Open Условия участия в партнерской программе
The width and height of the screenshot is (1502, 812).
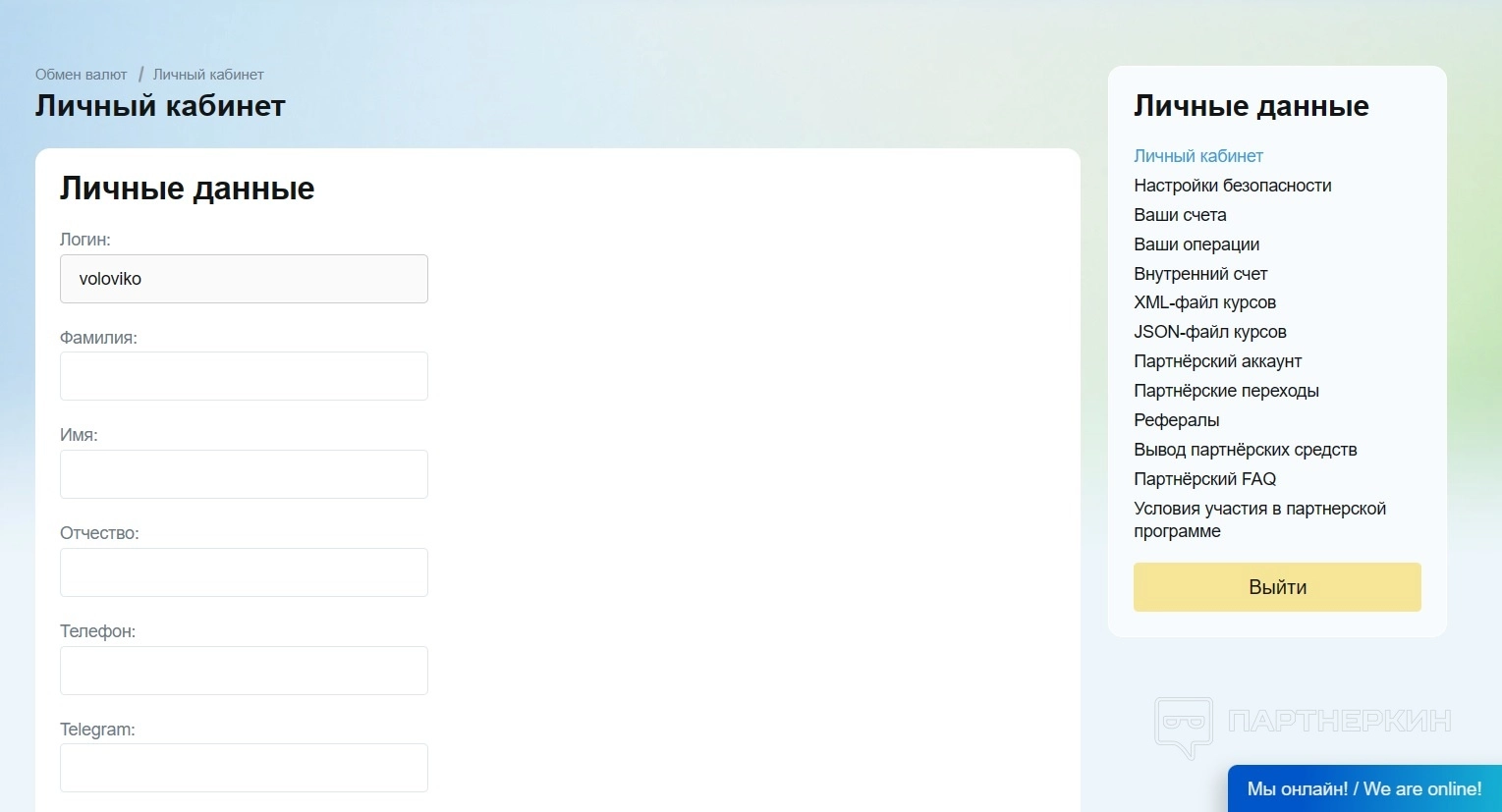pos(1260,519)
